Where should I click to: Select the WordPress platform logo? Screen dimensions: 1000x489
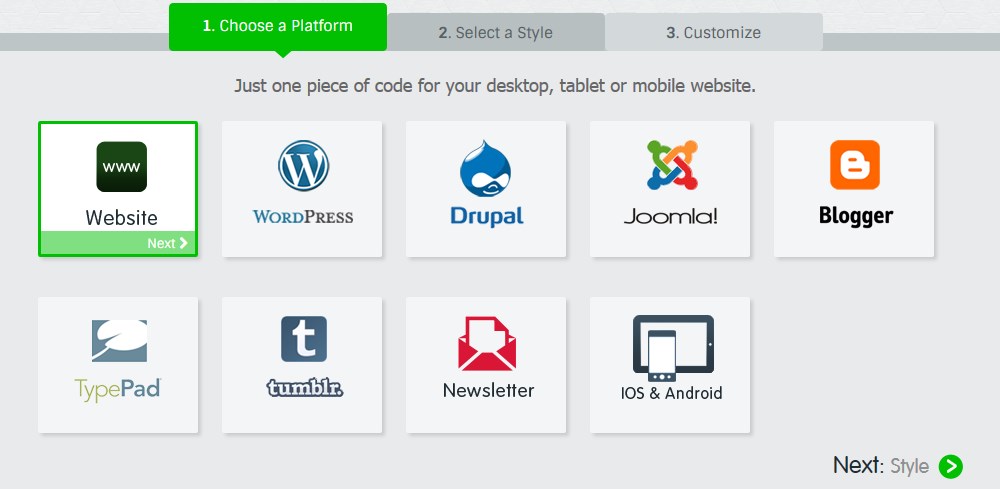[303, 166]
